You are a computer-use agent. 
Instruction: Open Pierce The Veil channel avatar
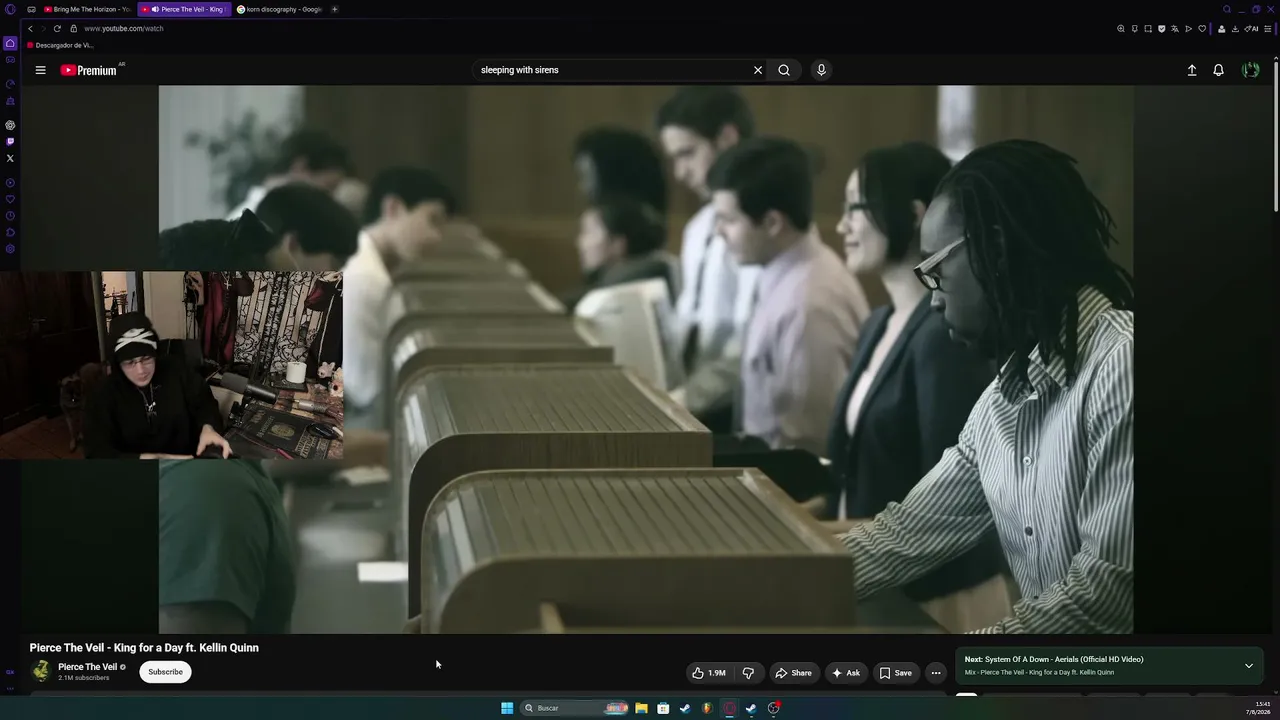[41, 671]
